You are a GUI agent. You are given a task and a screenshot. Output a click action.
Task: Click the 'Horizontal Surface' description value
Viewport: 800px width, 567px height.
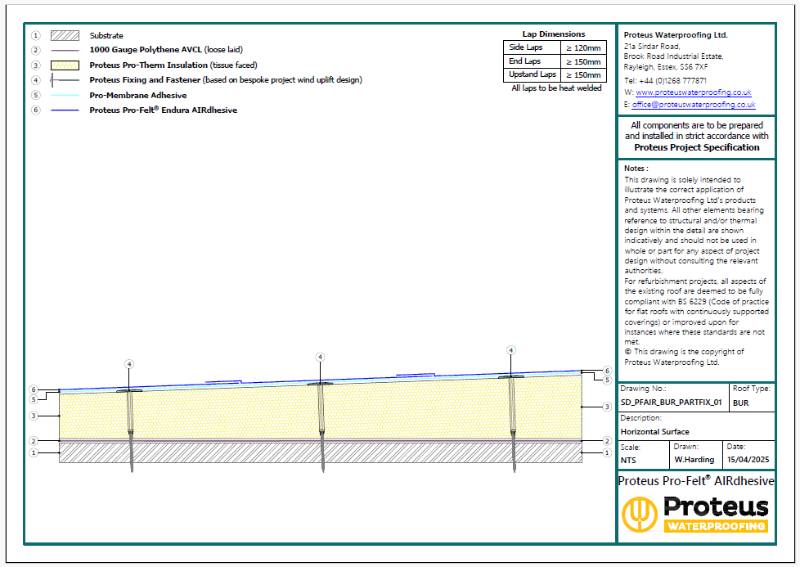tap(655, 432)
